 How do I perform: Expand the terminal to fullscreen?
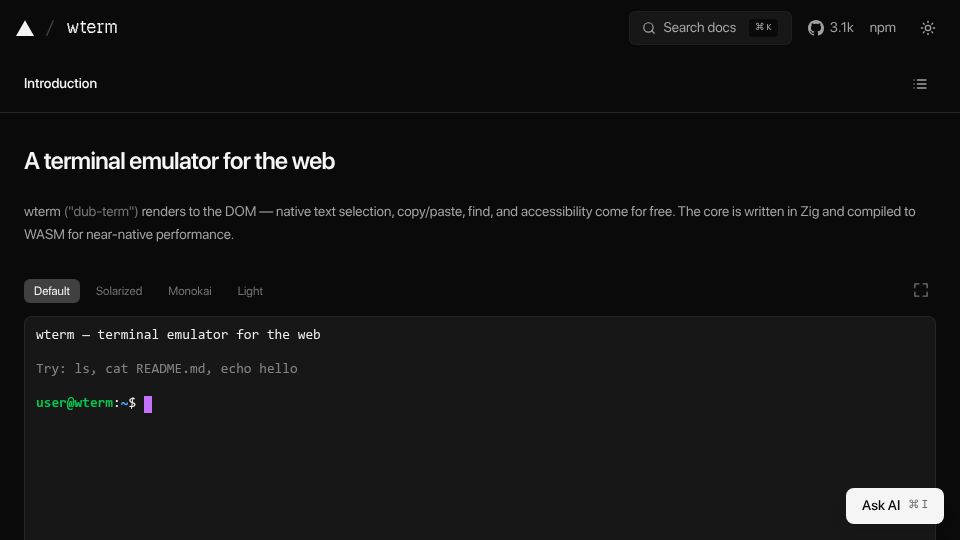click(x=921, y=290)
